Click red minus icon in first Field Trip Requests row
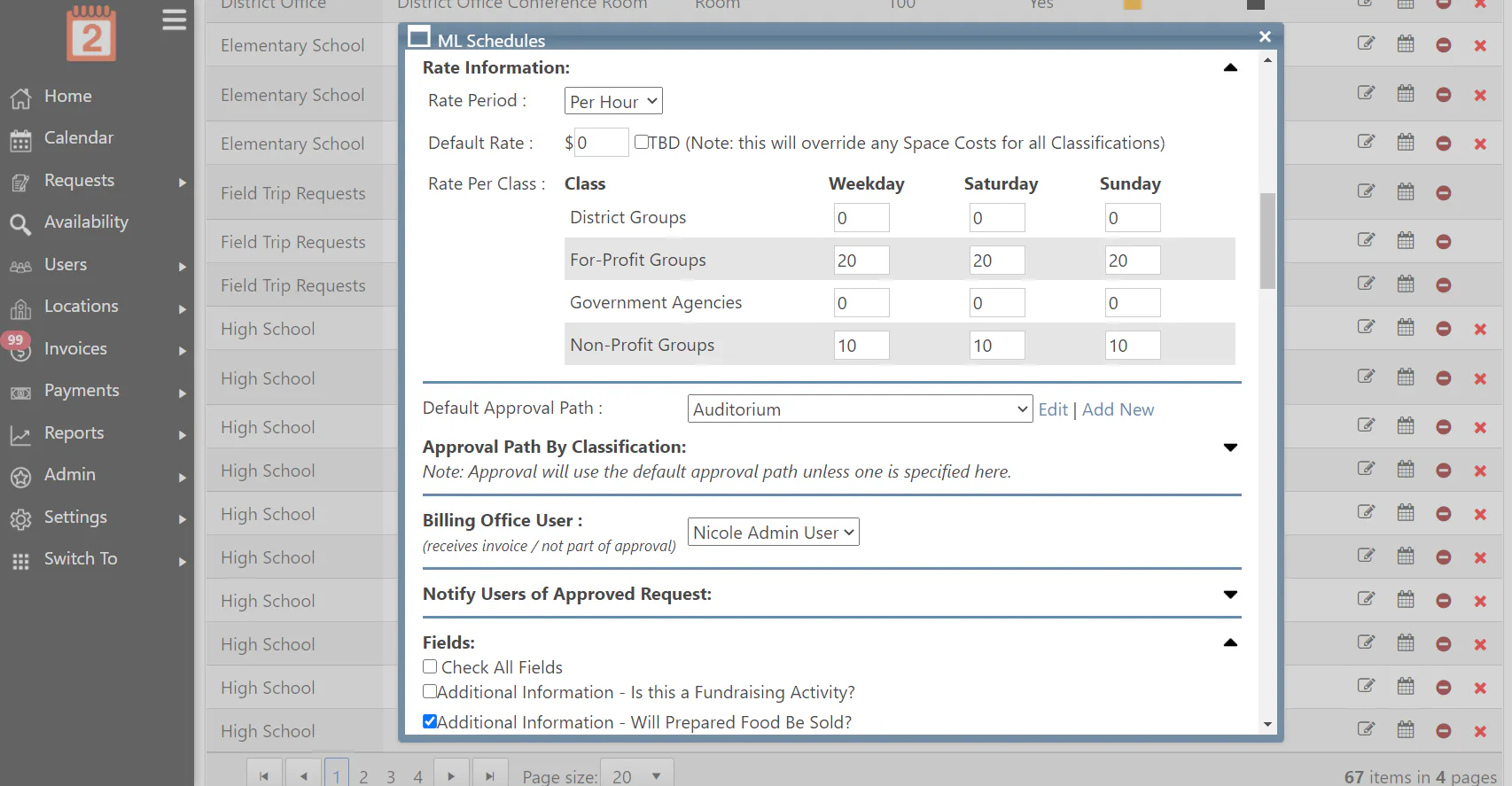This screenshot has width=1512, height=786. pyautogui.click(x=1444, y=193)
